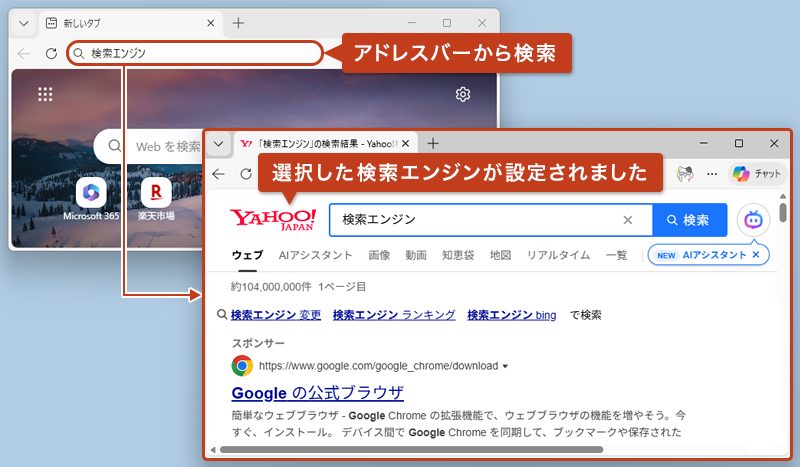Open the 一覧 tab
This screenshot has height=467, width=800.
point(616,255)
